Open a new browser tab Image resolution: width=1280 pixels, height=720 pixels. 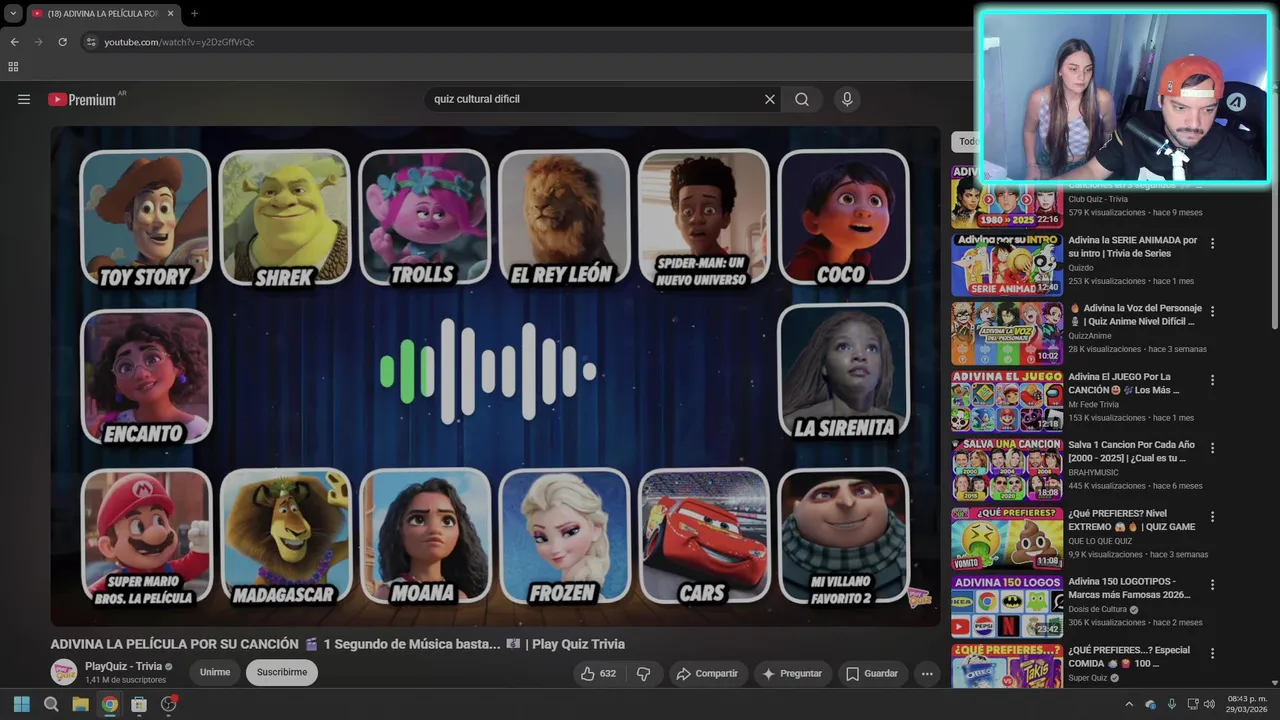click(194, 14)
